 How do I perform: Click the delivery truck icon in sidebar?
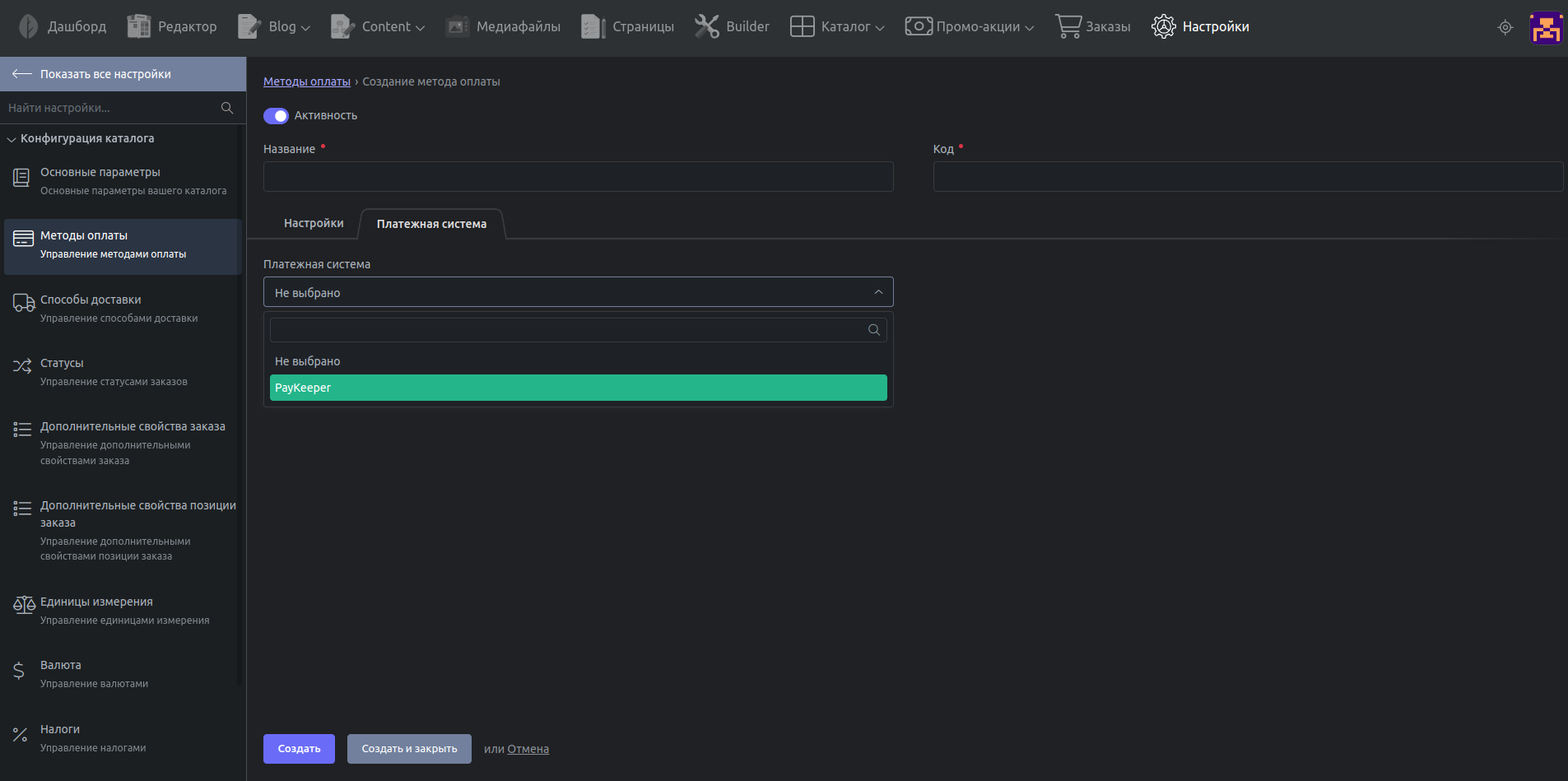23,303
